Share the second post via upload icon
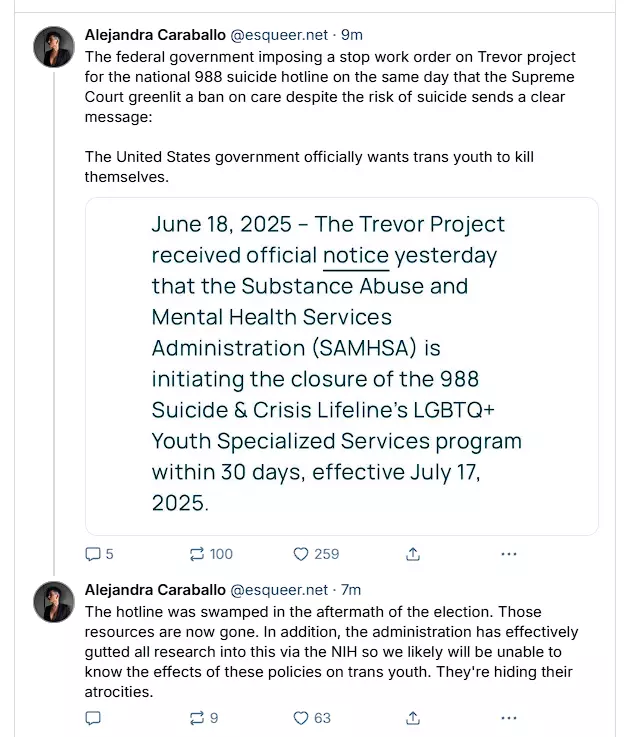The width and height of the screenshot is (625, 737). (x=413, y=717)
